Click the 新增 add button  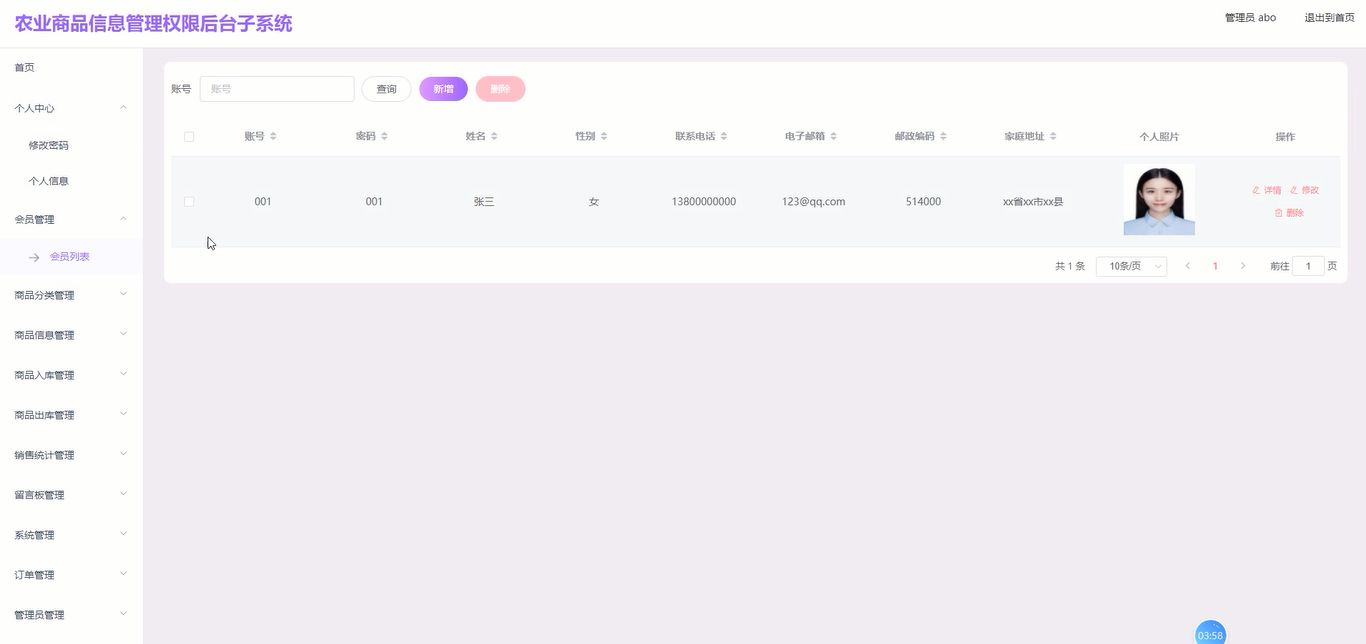point(443,89)
